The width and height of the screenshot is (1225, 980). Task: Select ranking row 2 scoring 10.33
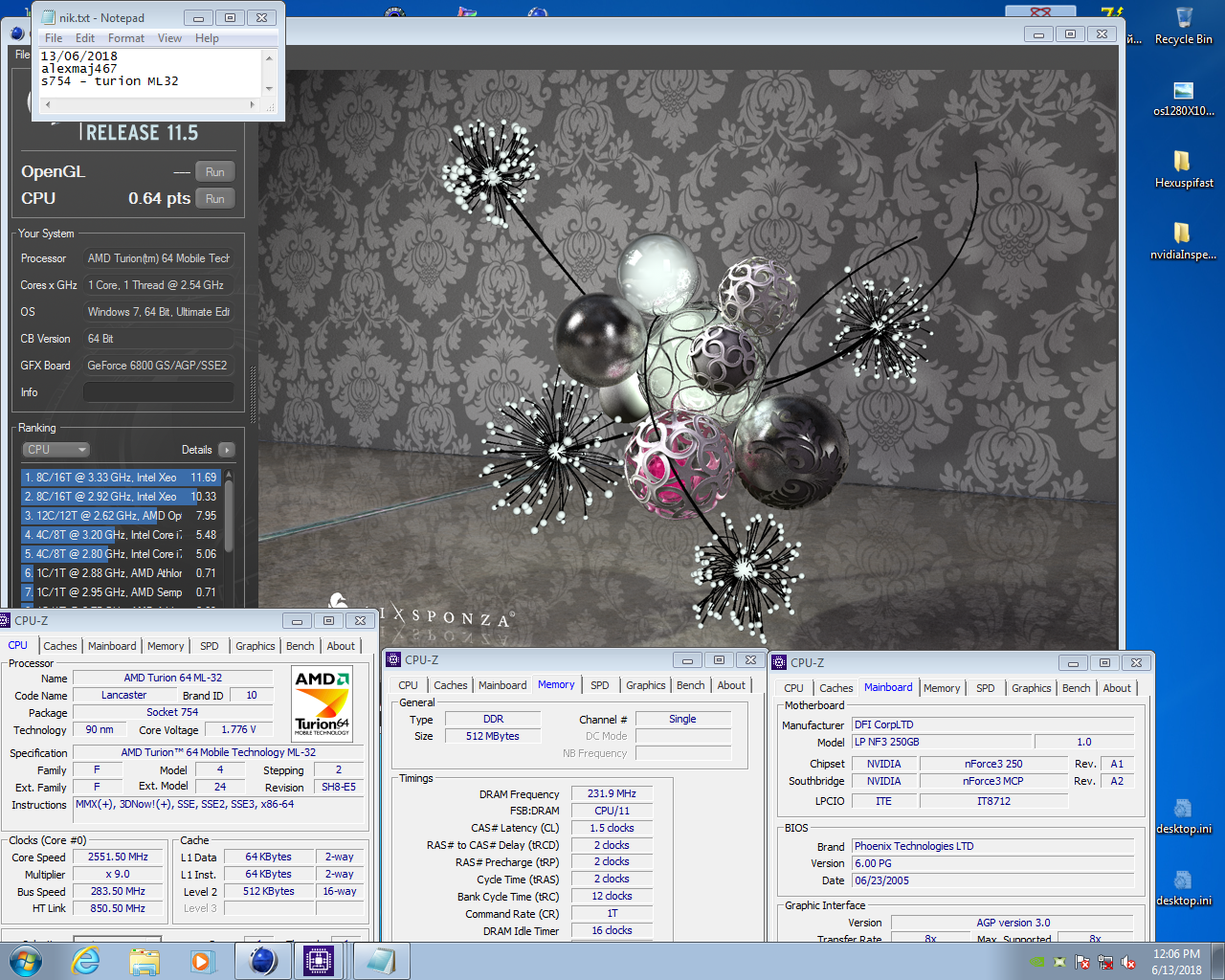(122, 496)
